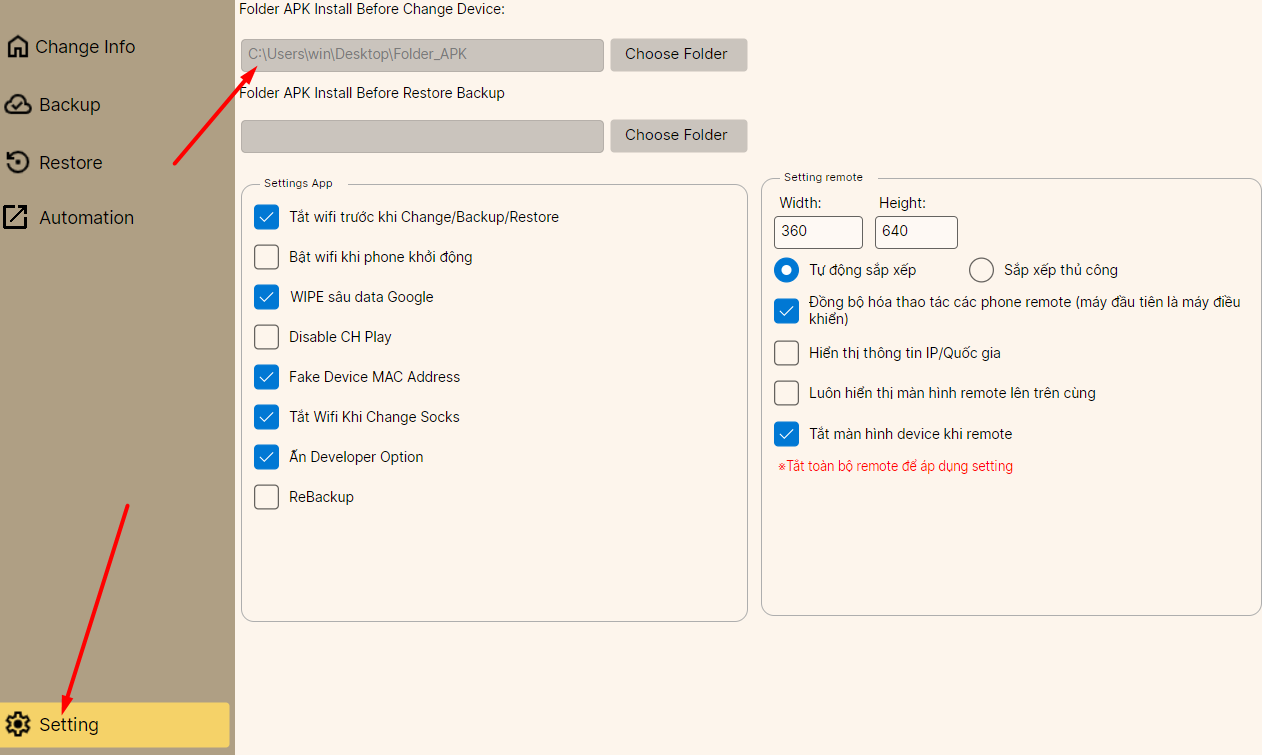Enable Bật wifi khi phone khởi động
The width and height of the screenshot is (1262, 755).
click(x=266, y=257)
